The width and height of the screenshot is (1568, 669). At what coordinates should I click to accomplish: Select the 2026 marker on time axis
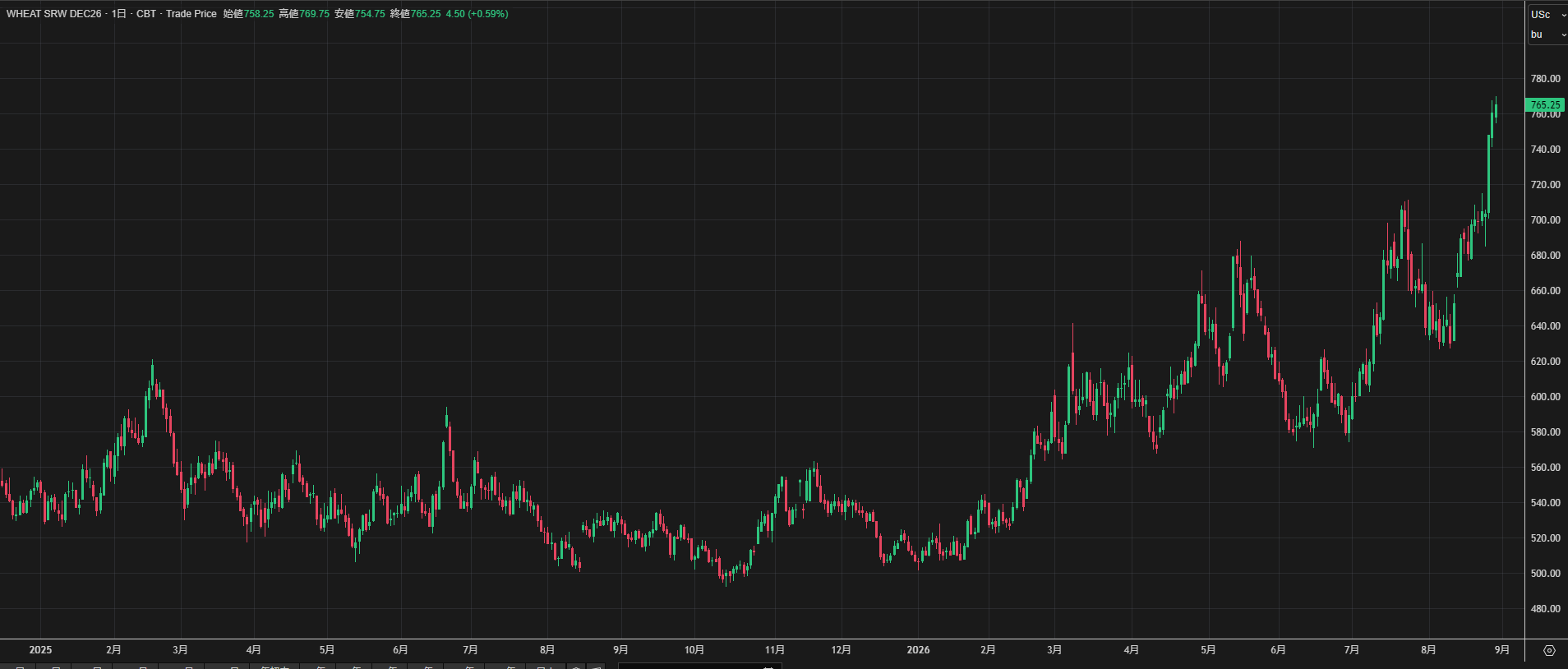[x=918, y=650]
